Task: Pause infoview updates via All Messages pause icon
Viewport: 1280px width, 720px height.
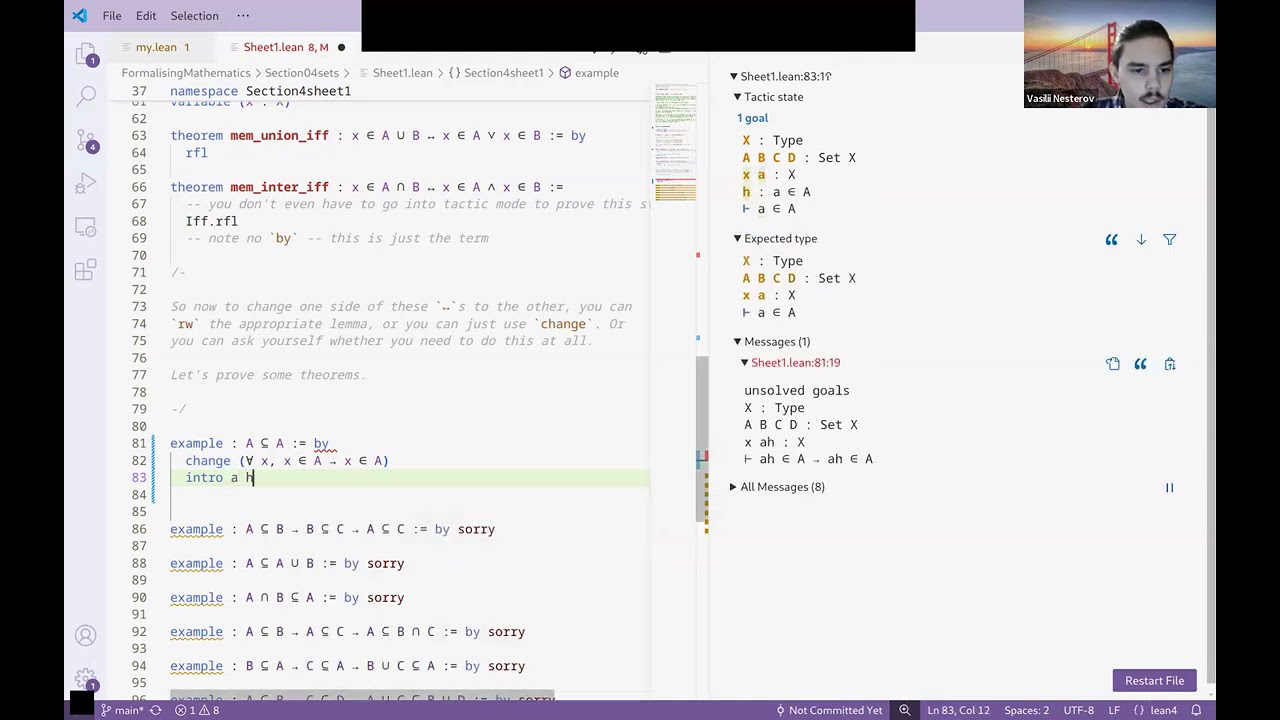Action: pos(1169,488)
